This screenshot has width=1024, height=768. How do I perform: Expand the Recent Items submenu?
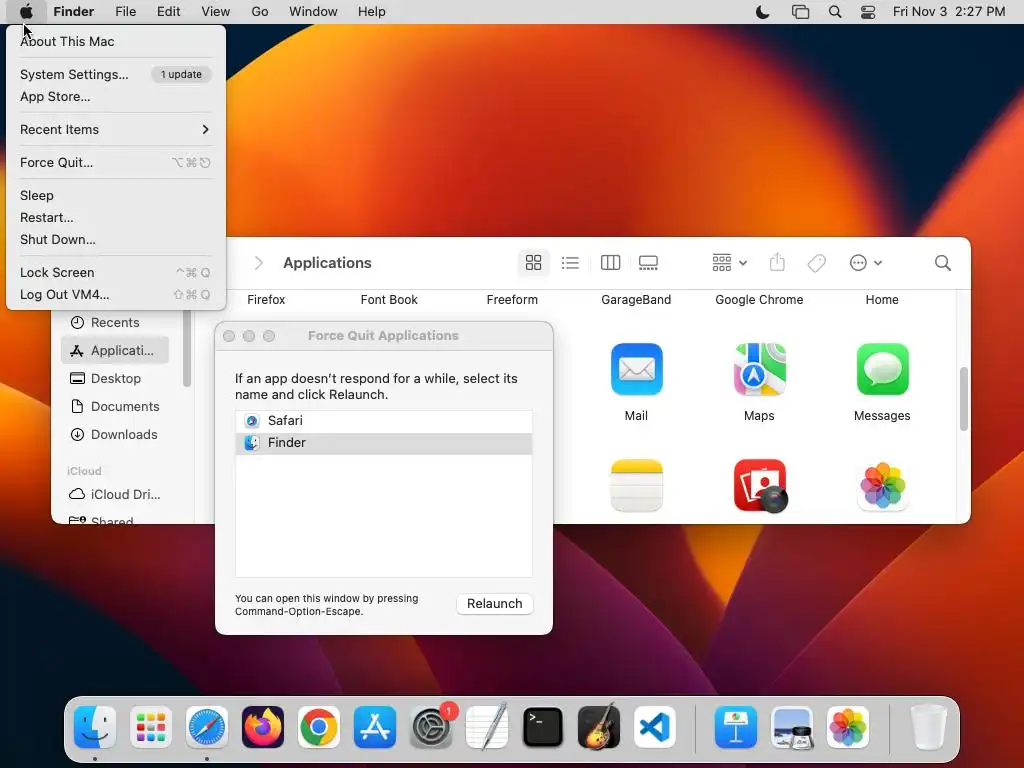point(115,129)
